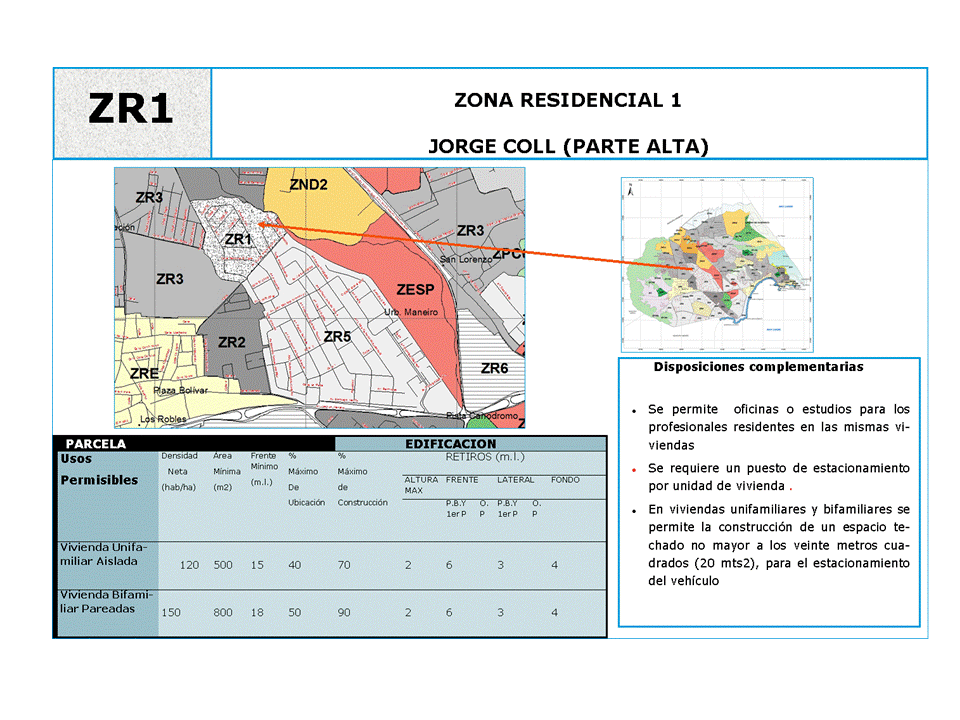960x720 pixels.
Task: Click the minimum frontage value 15
Action: coord(257,565)
